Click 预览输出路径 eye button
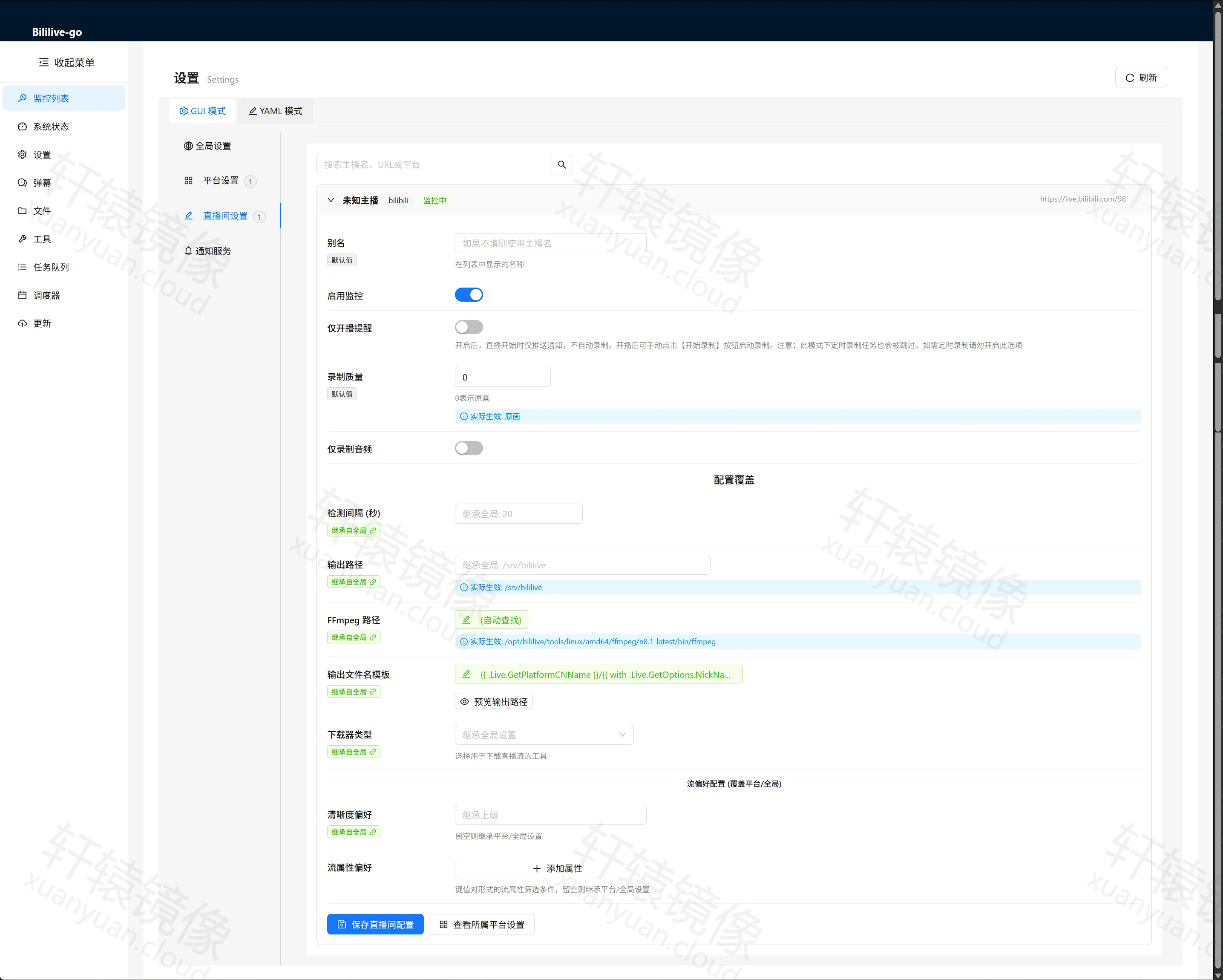This screenshot has height=980, width=1223. [494, 702]
